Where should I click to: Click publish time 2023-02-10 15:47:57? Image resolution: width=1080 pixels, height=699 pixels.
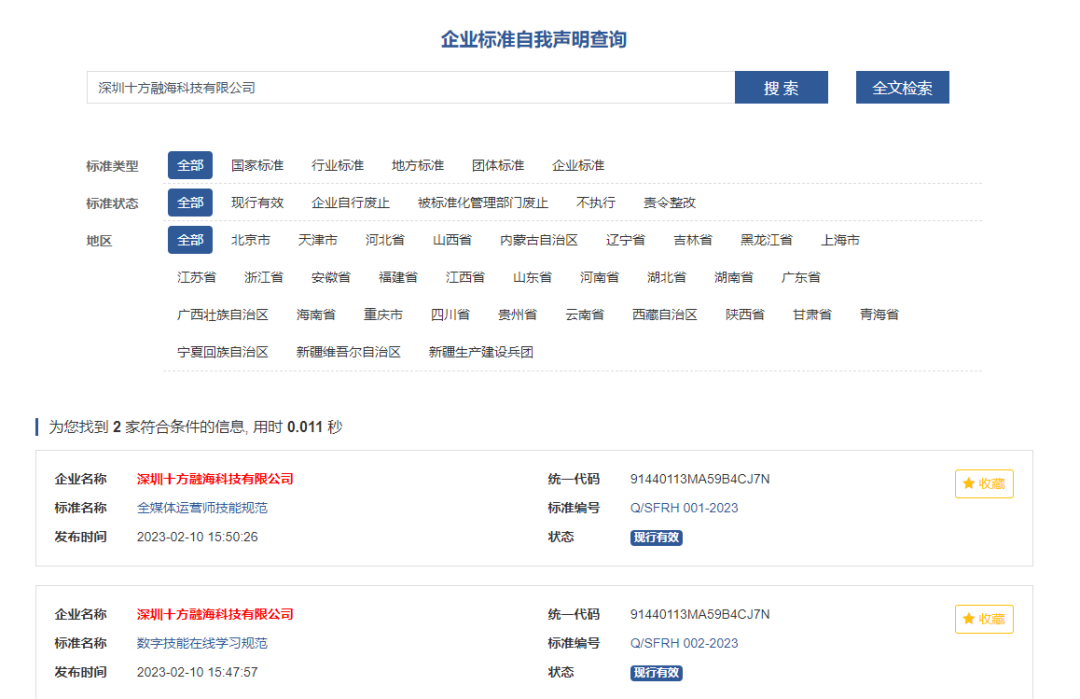[197, 672]
